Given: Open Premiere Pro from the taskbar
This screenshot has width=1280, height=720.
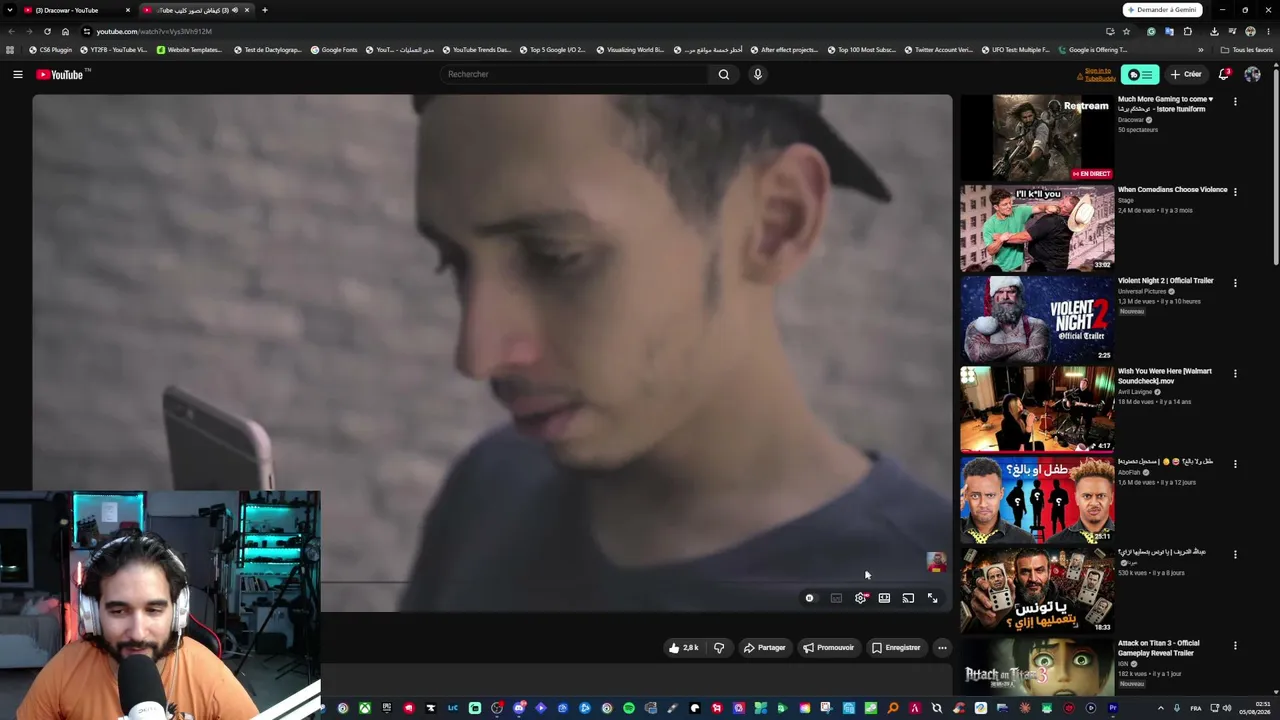Looking at the screenshot, I should 1112,708.
